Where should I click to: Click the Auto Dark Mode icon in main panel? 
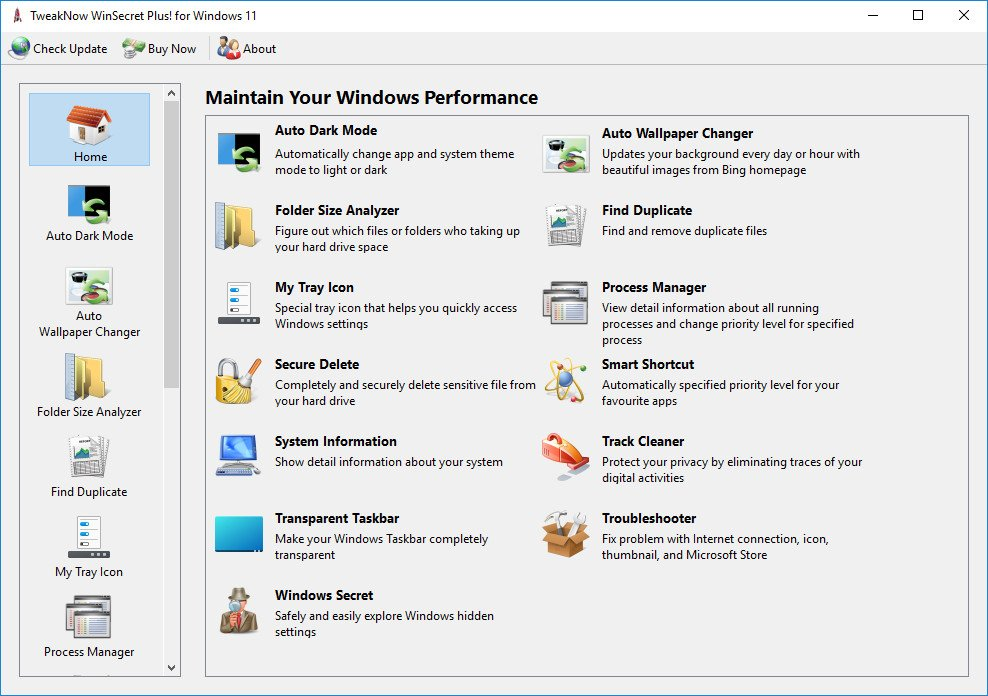click(x=238, y=150)
